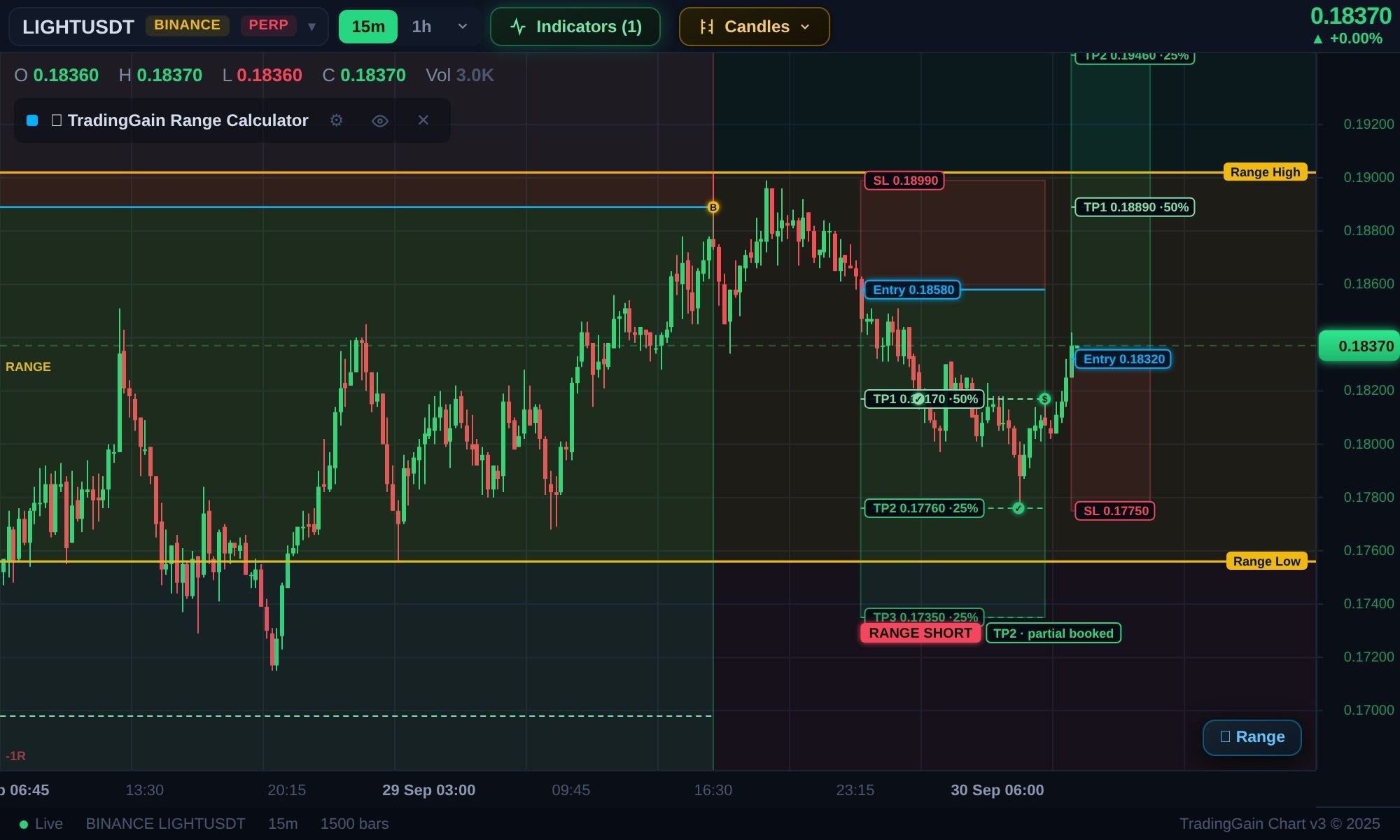
Task: Click the indicators pulse icon
Action: click(x=518, y=27)
